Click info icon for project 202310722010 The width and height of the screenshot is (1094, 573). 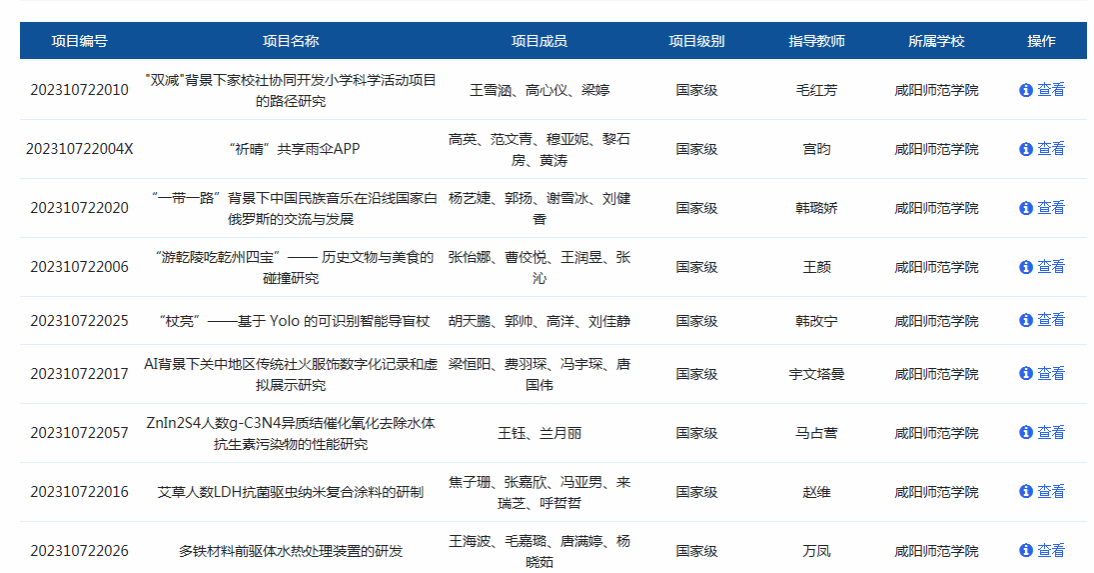click(x=1025, y=90)
